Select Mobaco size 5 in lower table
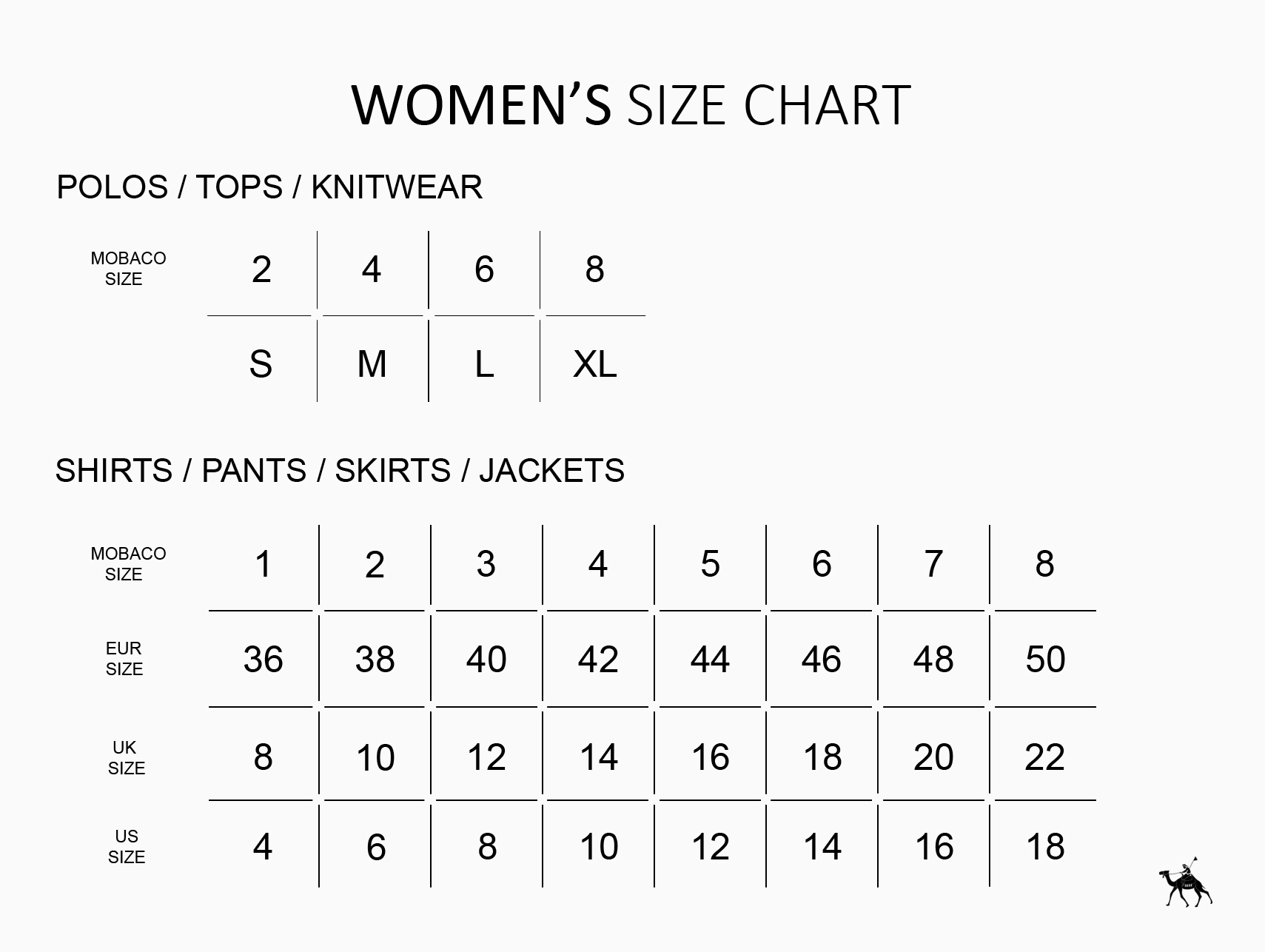 tap(710, 564)
